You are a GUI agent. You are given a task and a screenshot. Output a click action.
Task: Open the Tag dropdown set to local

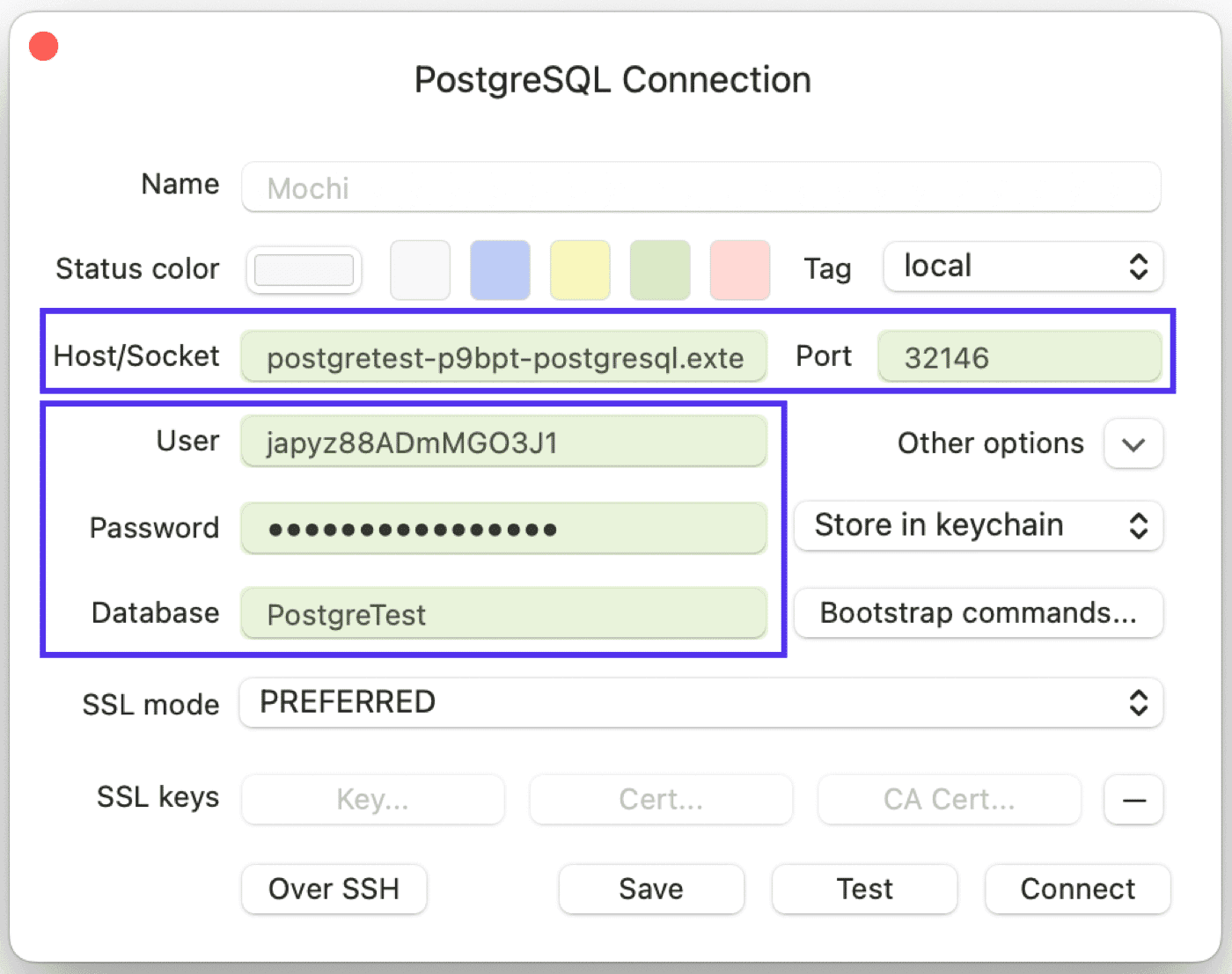[x=1022, y=267]
